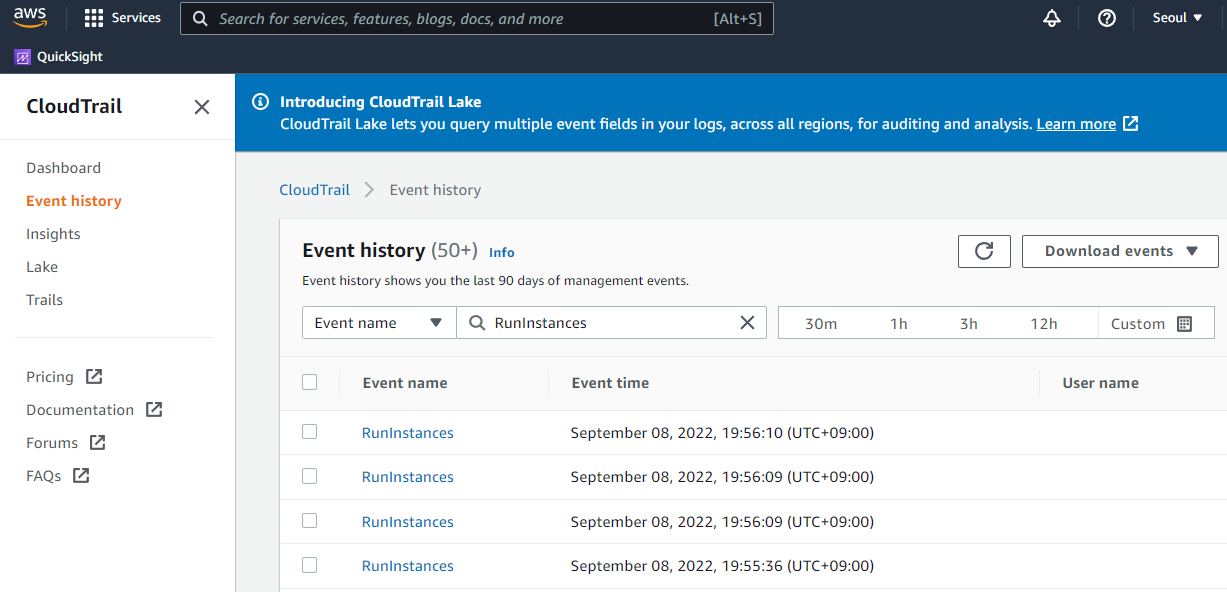Check the RunInstances event at 19:55:36

[x=310, y=565]
